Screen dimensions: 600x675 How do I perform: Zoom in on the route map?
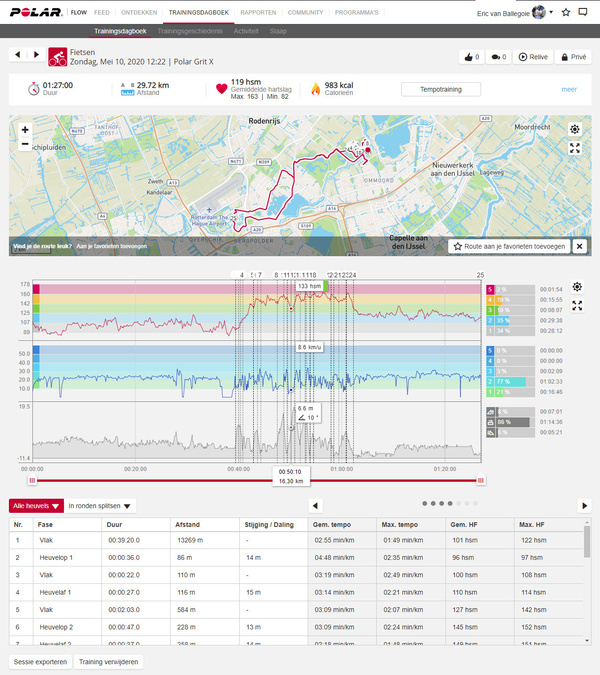coord(25,130)
